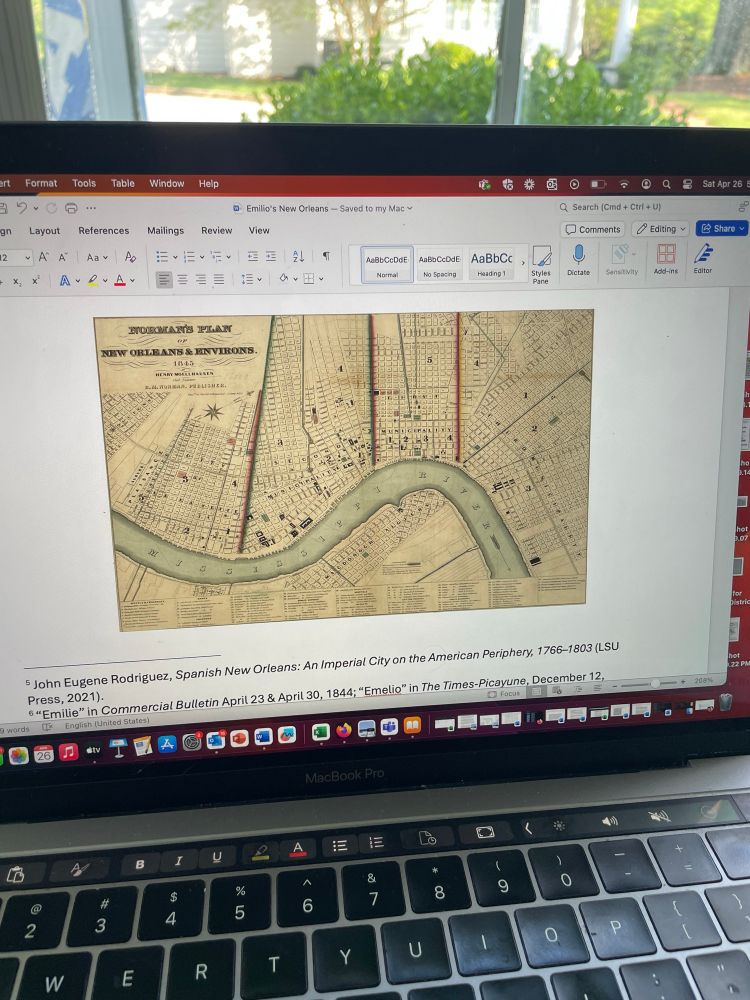Image resolution: width=750 pixels, height=1000 pixels.
Task: Click the Comments button
Action: click(593, 229)
